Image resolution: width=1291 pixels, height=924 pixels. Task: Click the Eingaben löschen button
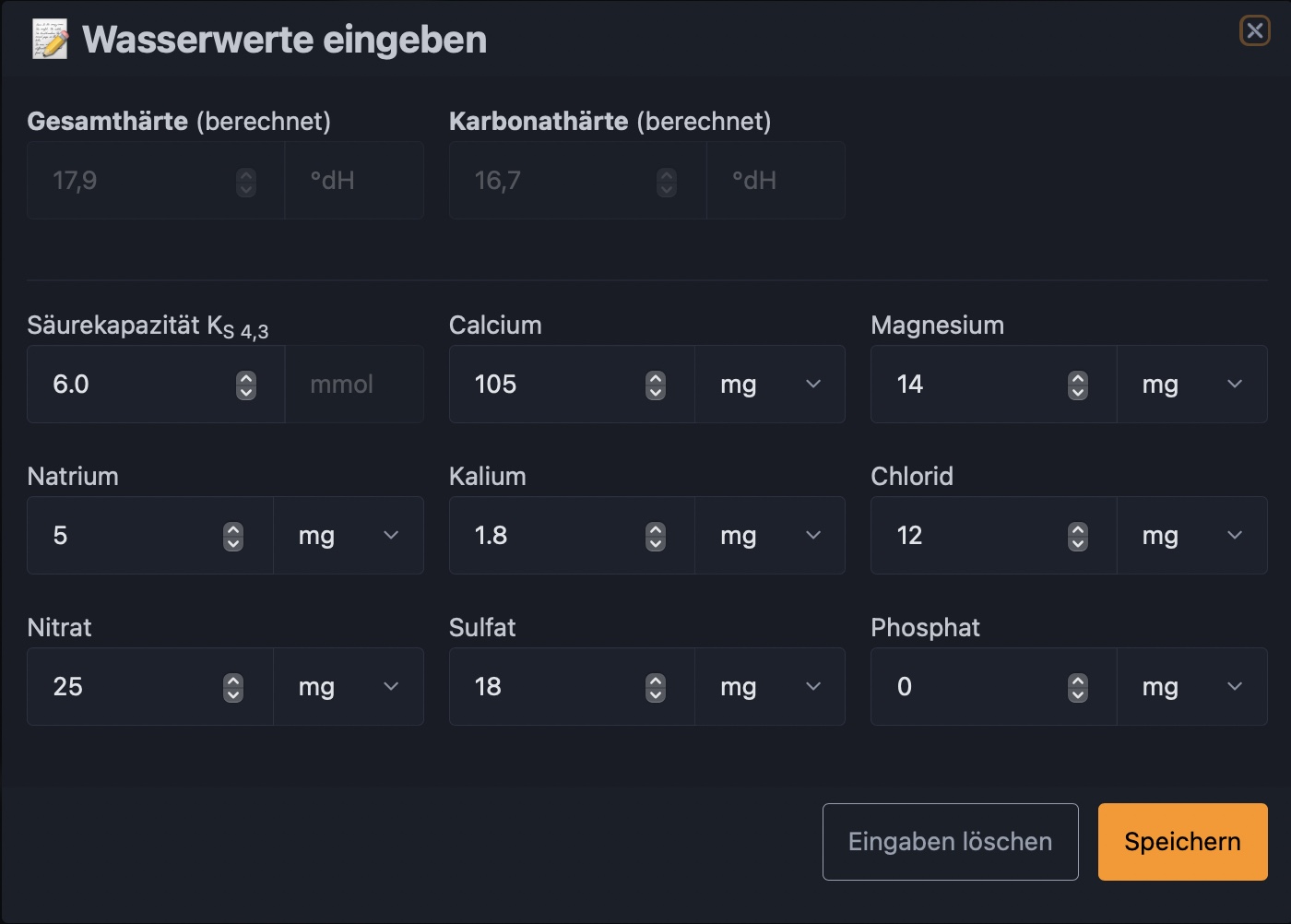950,842
